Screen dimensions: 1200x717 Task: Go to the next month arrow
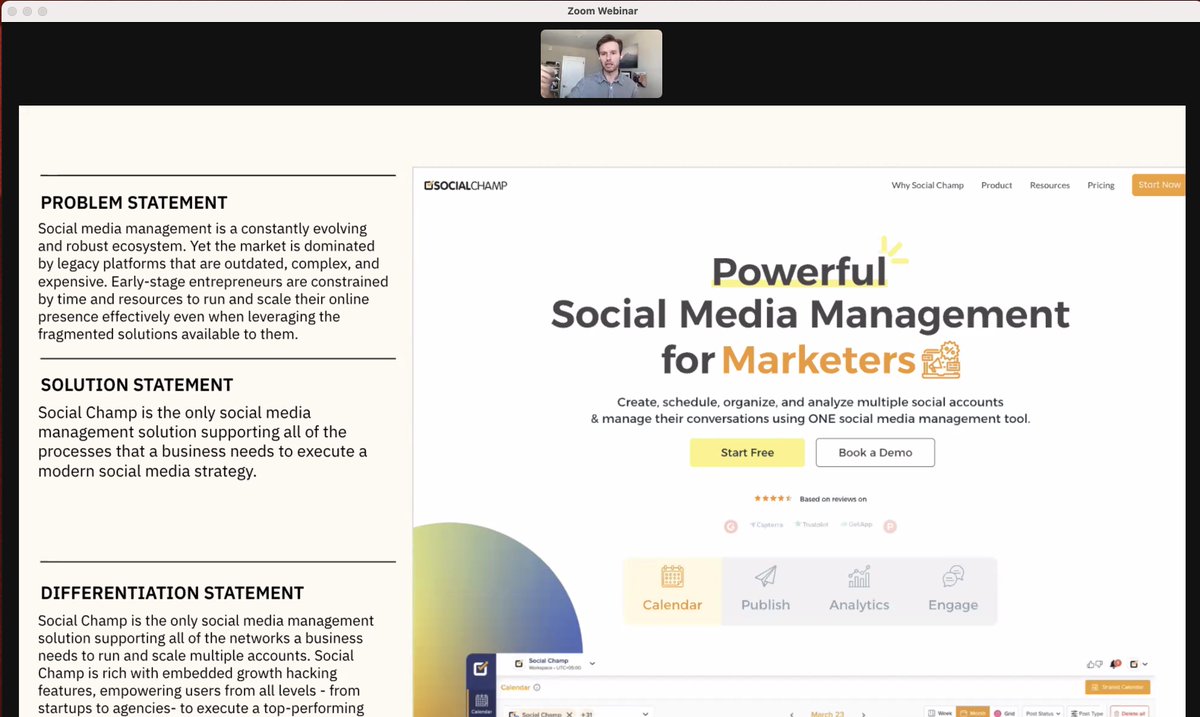[863, 714]
